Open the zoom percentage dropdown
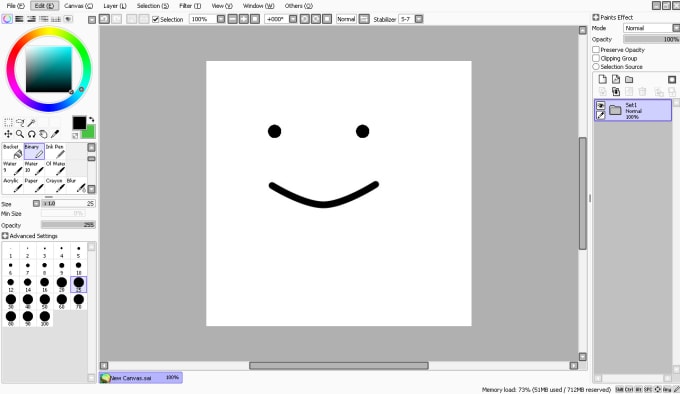 pos(221,19)
